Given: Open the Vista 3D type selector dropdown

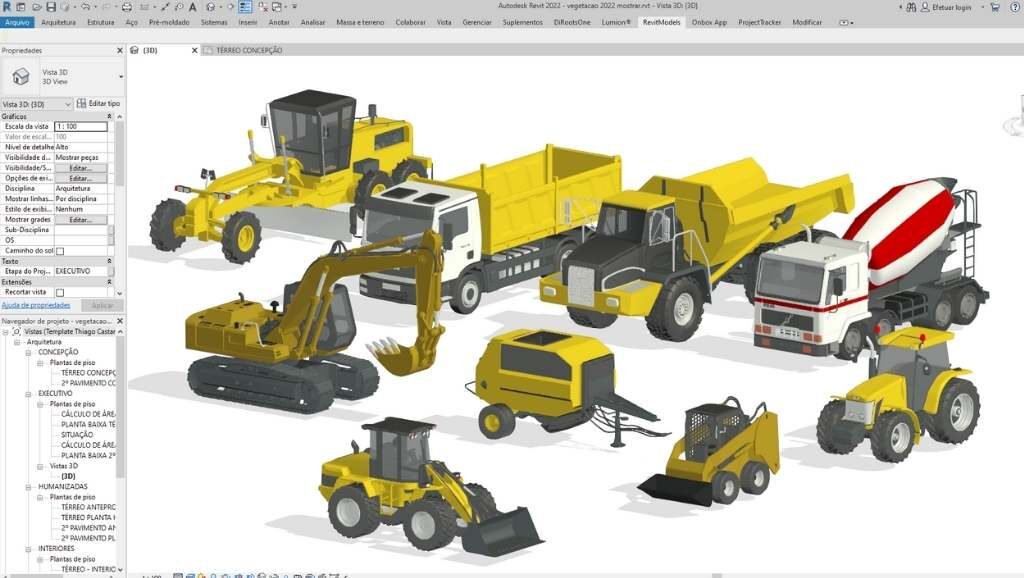Looking at the screenshot, I should coord(120,76).
